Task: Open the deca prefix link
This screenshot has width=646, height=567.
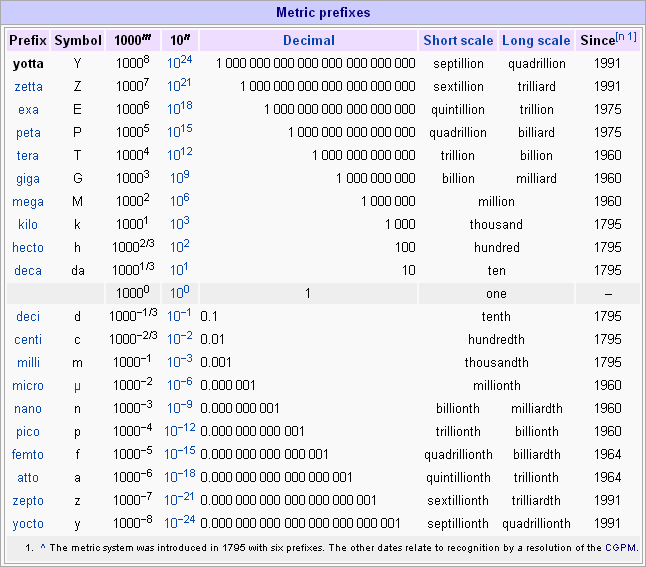Action: tap(28, 271)
